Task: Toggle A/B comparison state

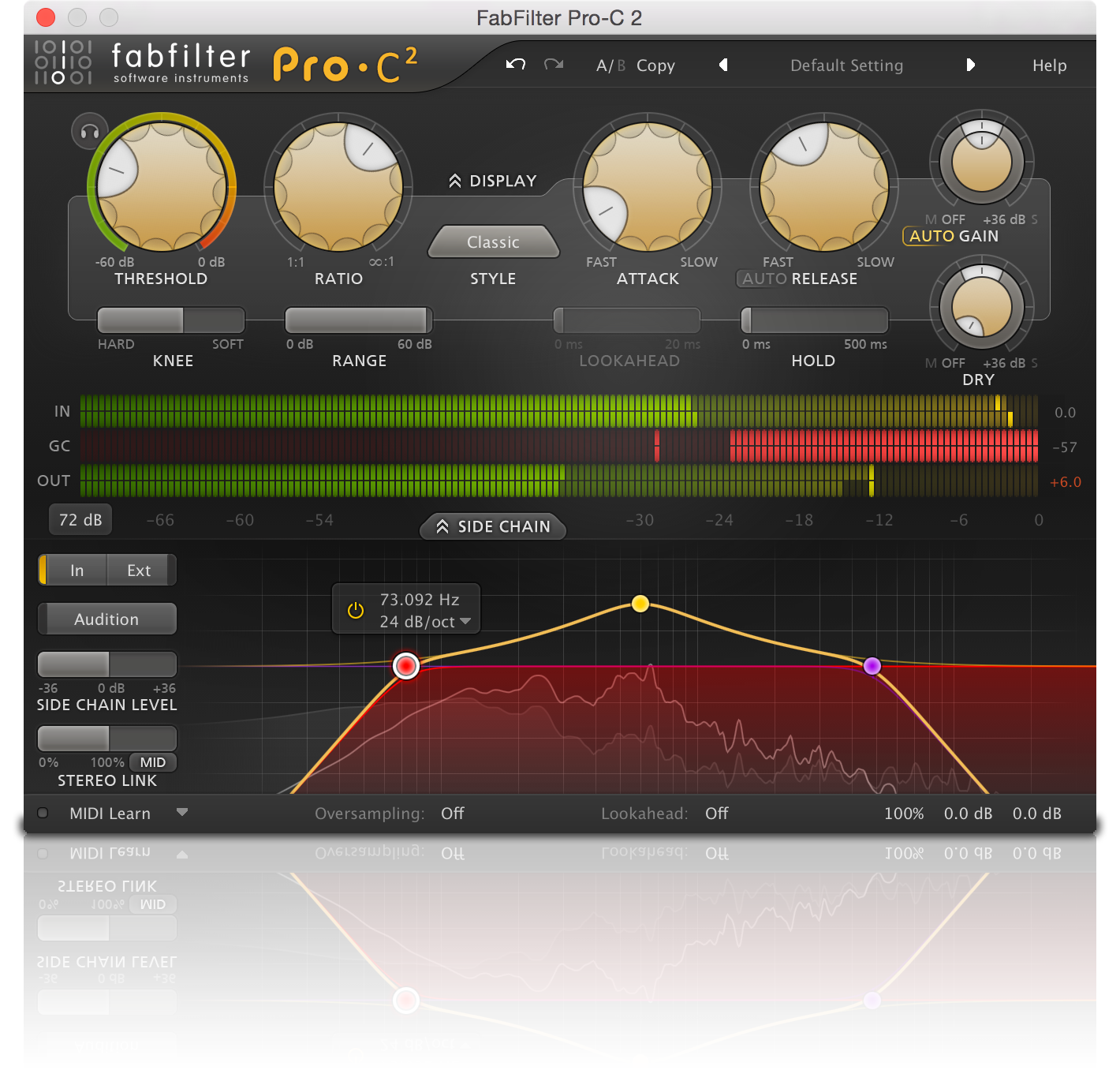Action: [x=610, y=65]
